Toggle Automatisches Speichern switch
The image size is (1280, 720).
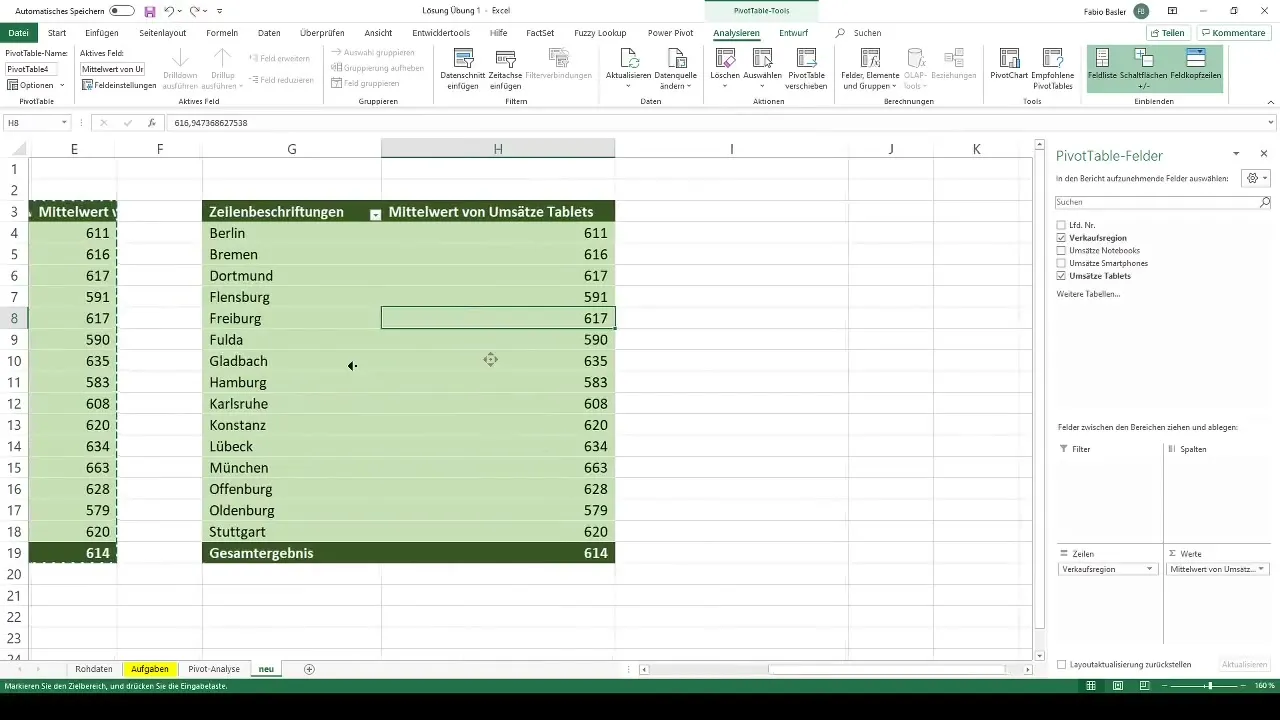122,10
